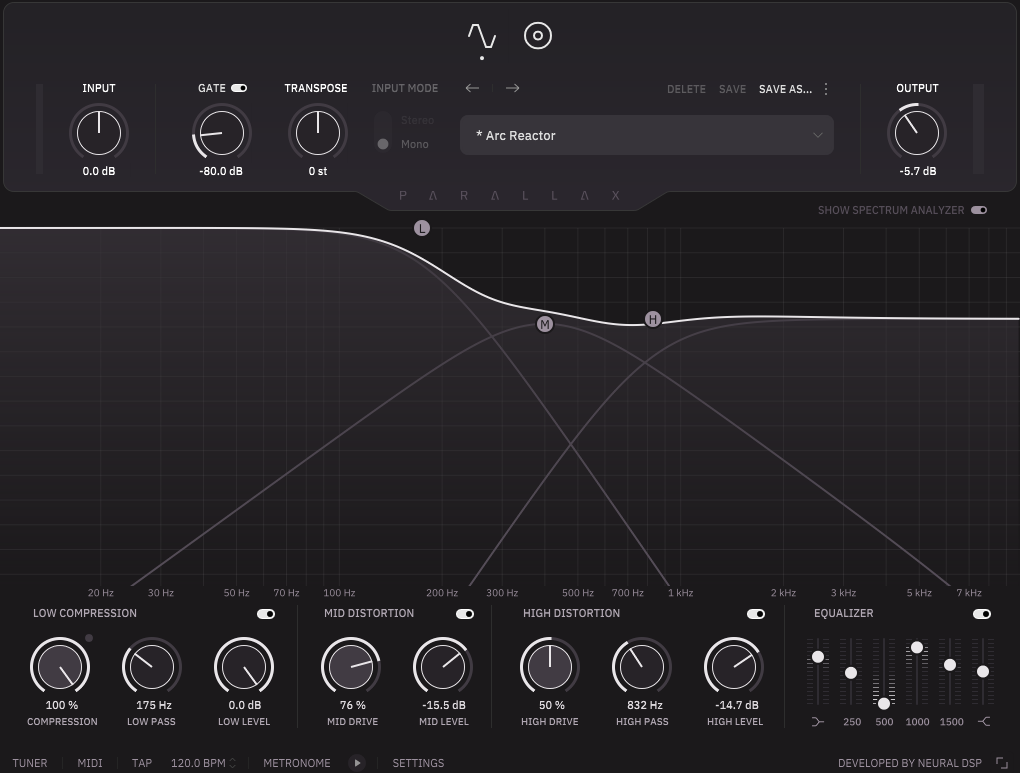Click the Compression knob
Screen dimensions: 1020x773
coord(60,667)
